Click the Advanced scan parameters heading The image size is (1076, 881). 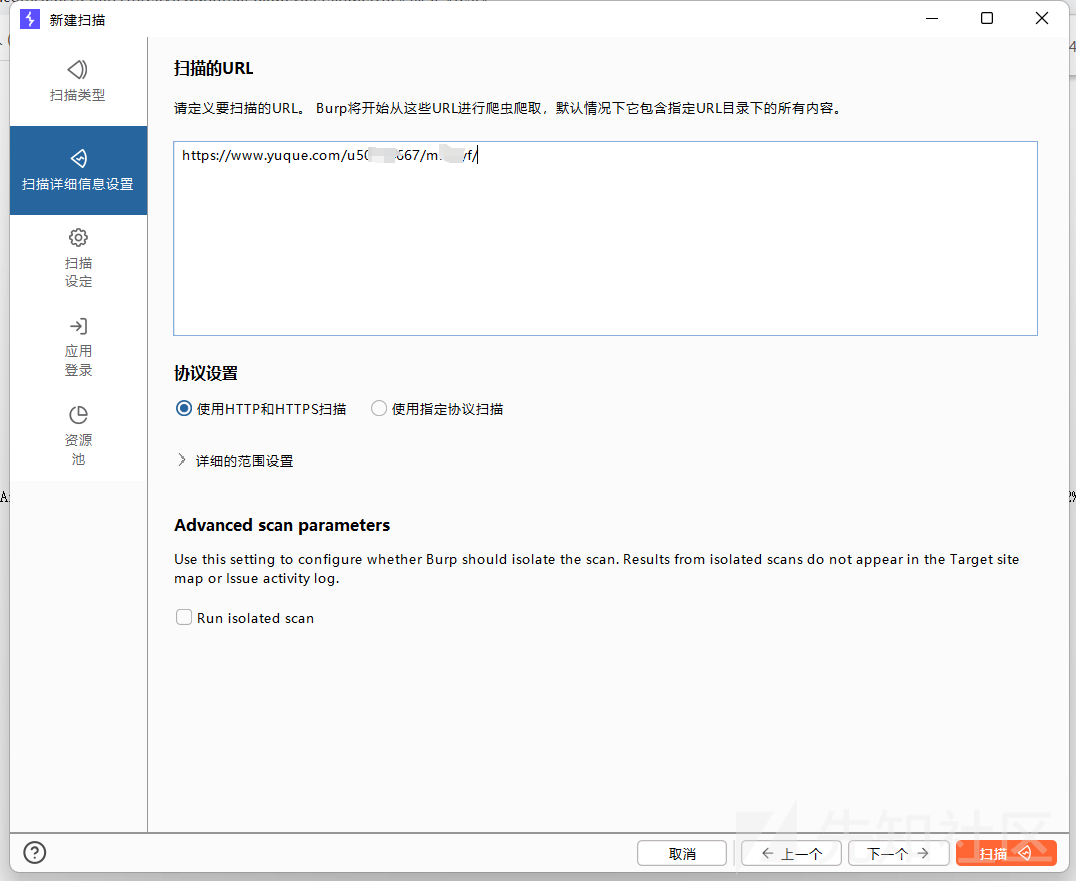coord(282,526)
